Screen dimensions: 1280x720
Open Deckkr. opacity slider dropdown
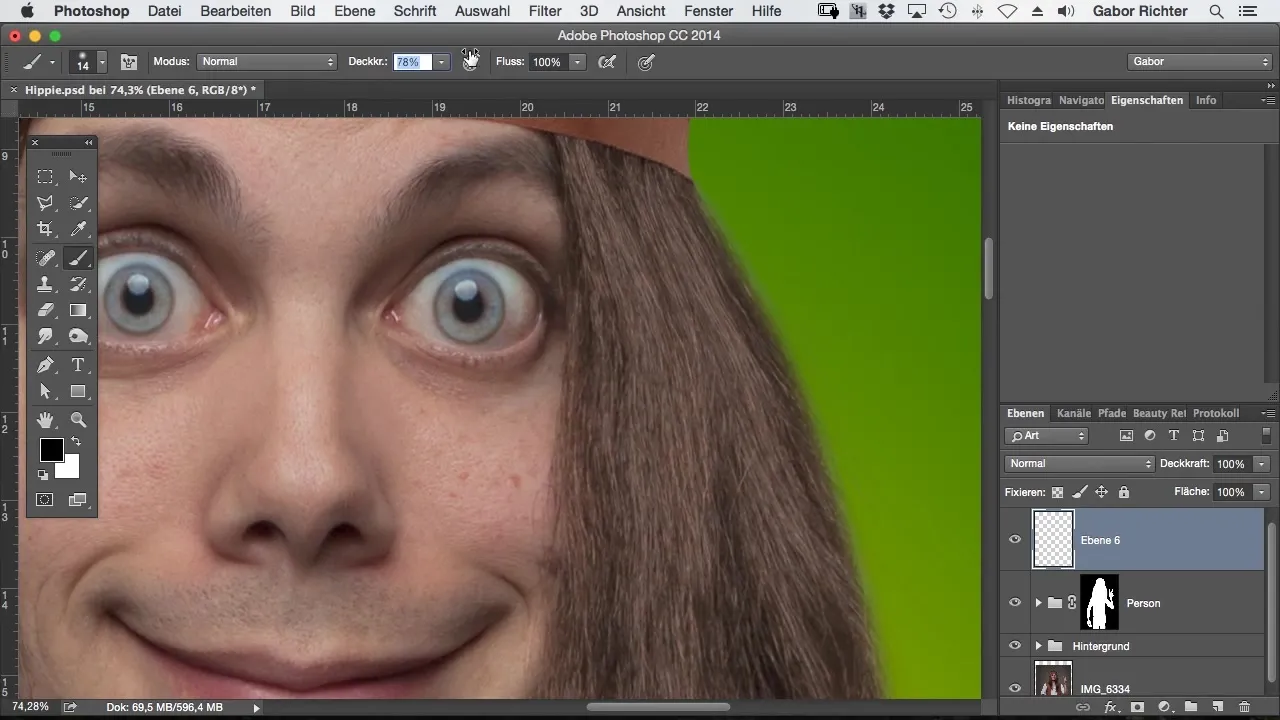coord(441,62)
